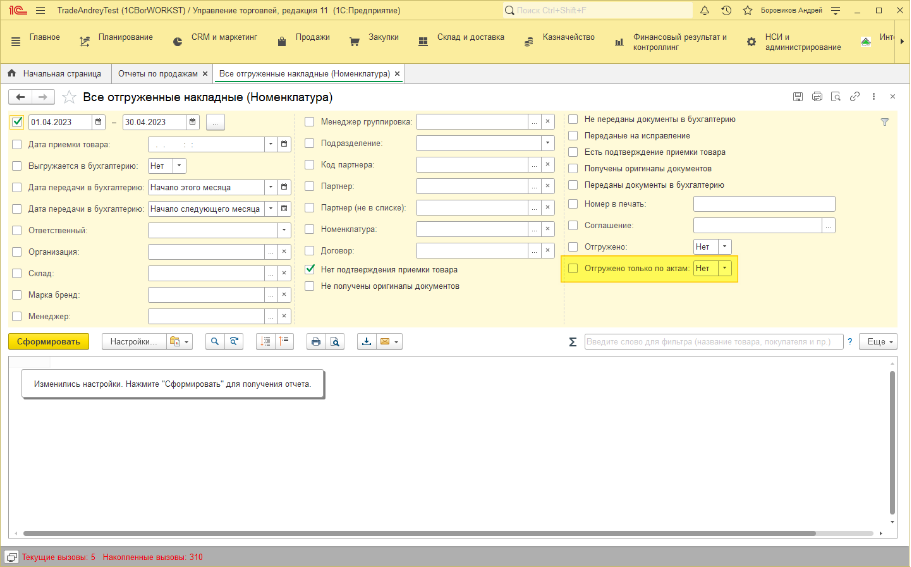This screenshot has width=911, height=567.
Task: Click the print preview icon
Action: pos(336,341)
